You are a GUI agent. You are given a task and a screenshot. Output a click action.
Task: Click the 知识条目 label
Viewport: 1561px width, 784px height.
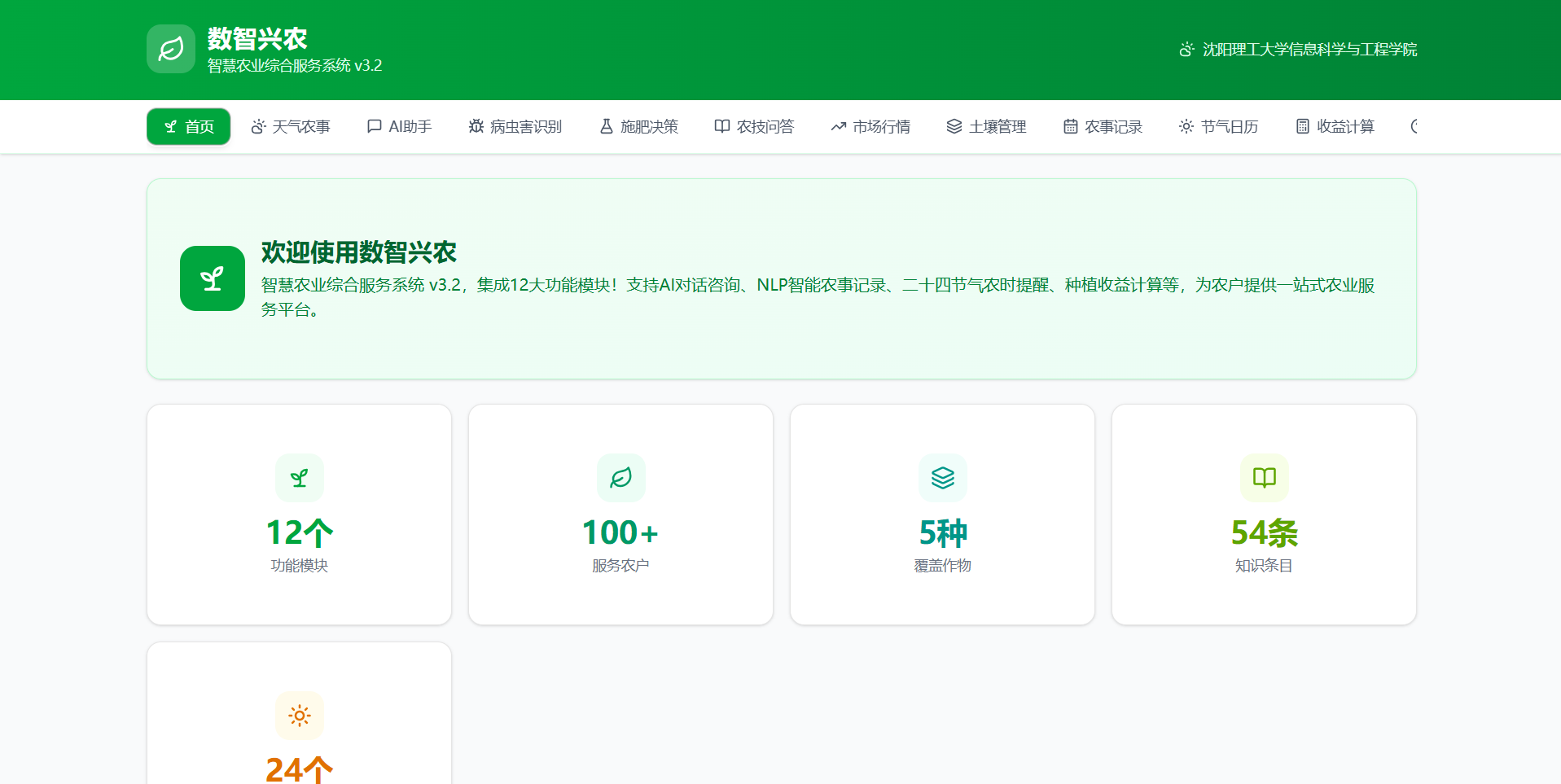click(1265, 566)
